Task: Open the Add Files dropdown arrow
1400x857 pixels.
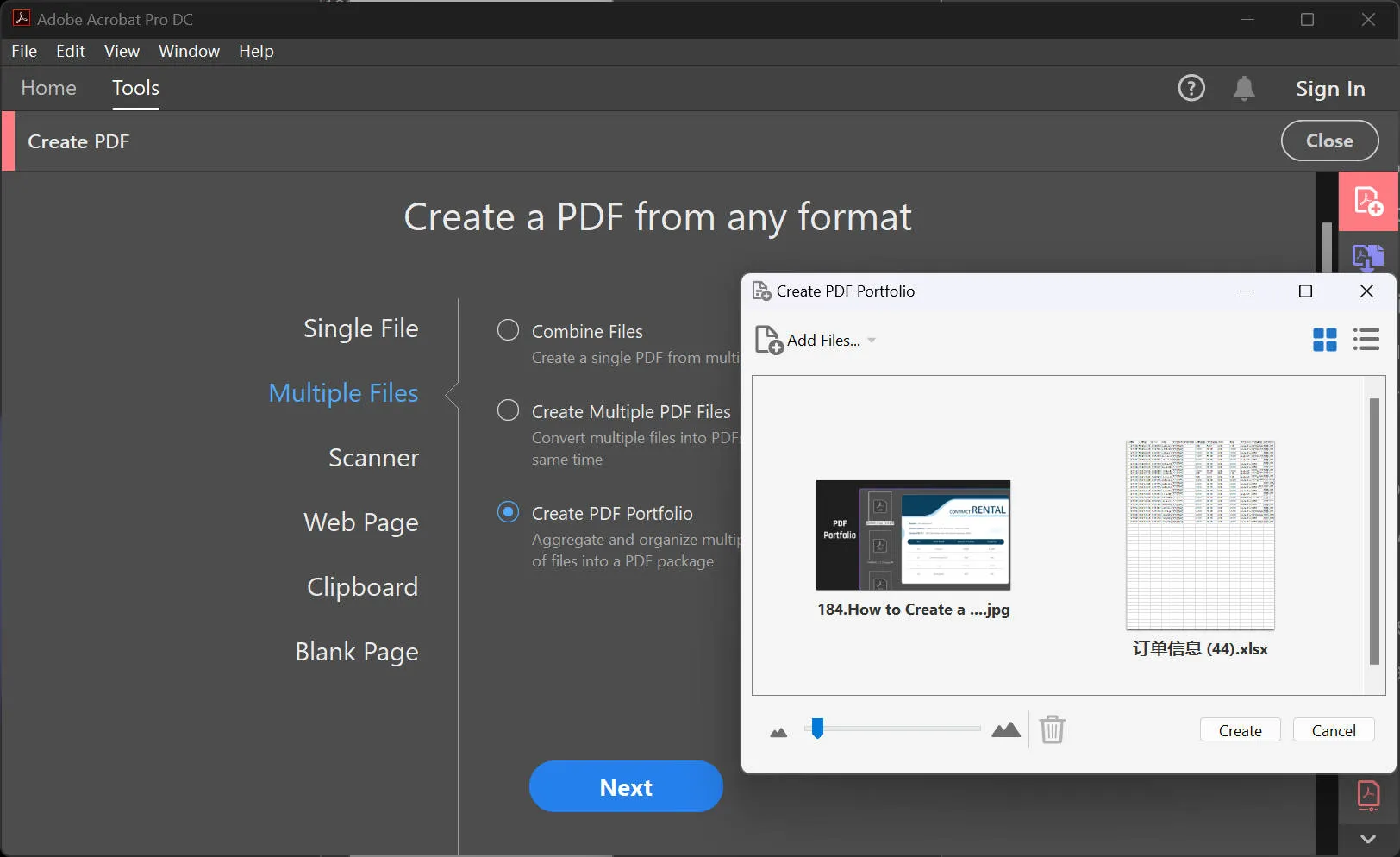Action: pos(872,341)
